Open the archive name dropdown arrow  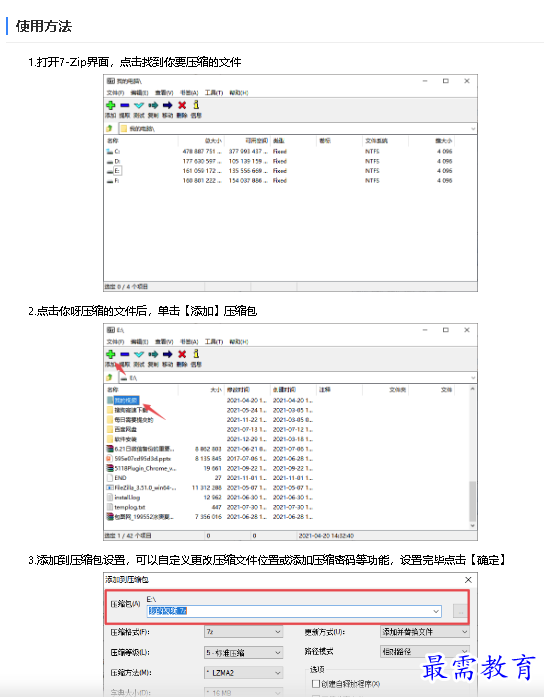point(437,611)
